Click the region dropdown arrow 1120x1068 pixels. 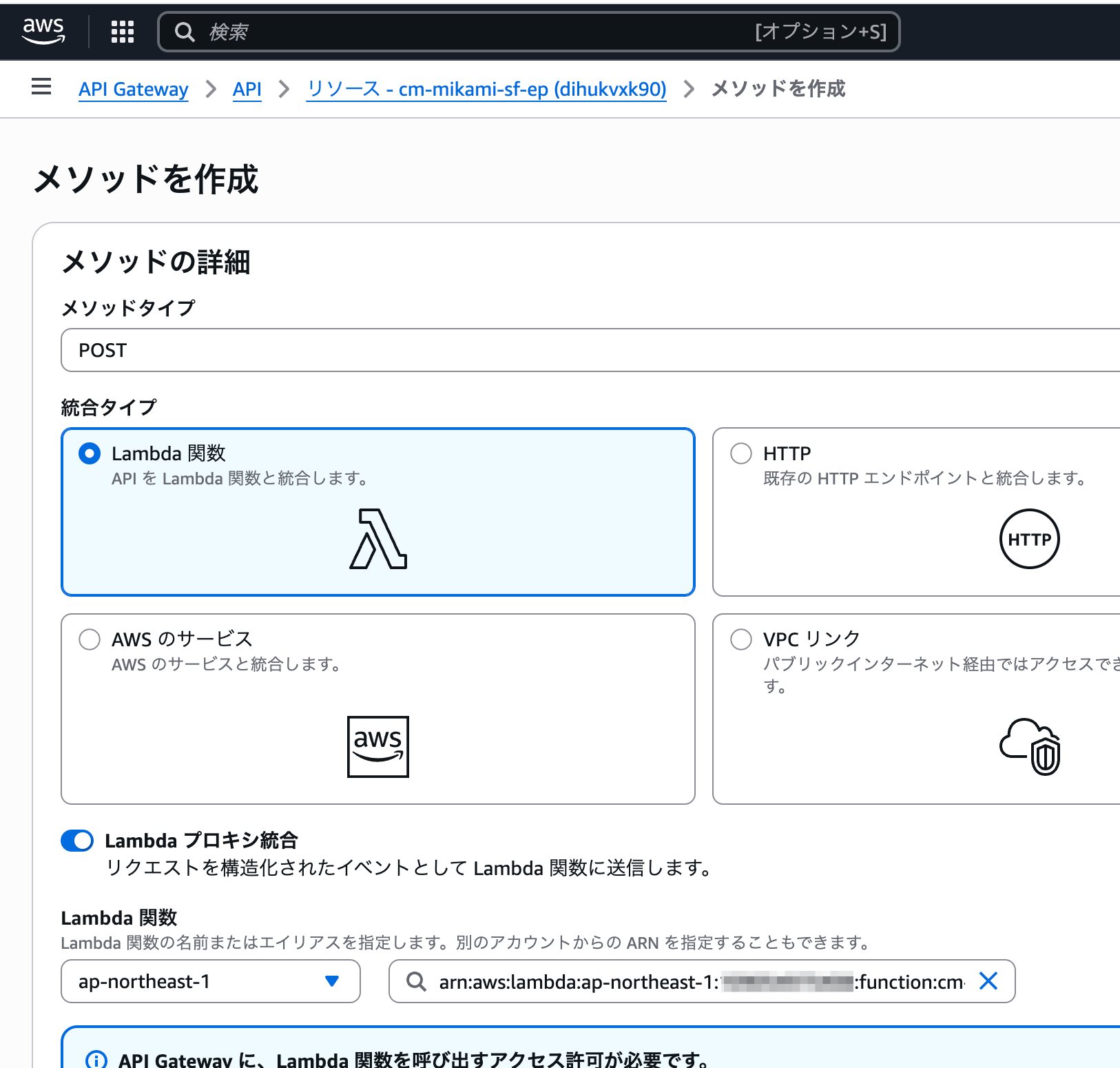[x=332, y=981]
